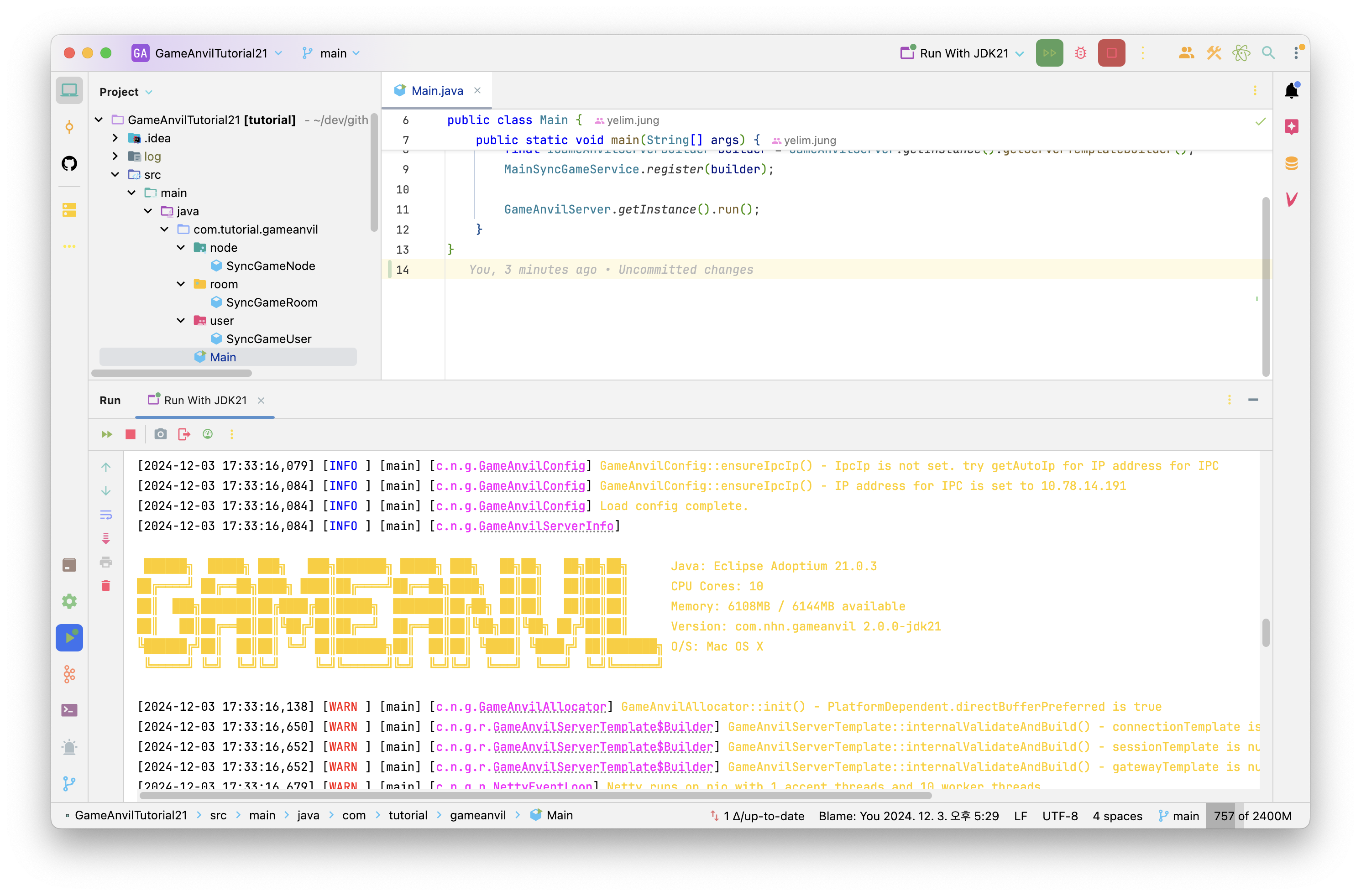Toggle scroll to end of console
This screenshot has width=1361, height=896.
click(x=106, y=538)
